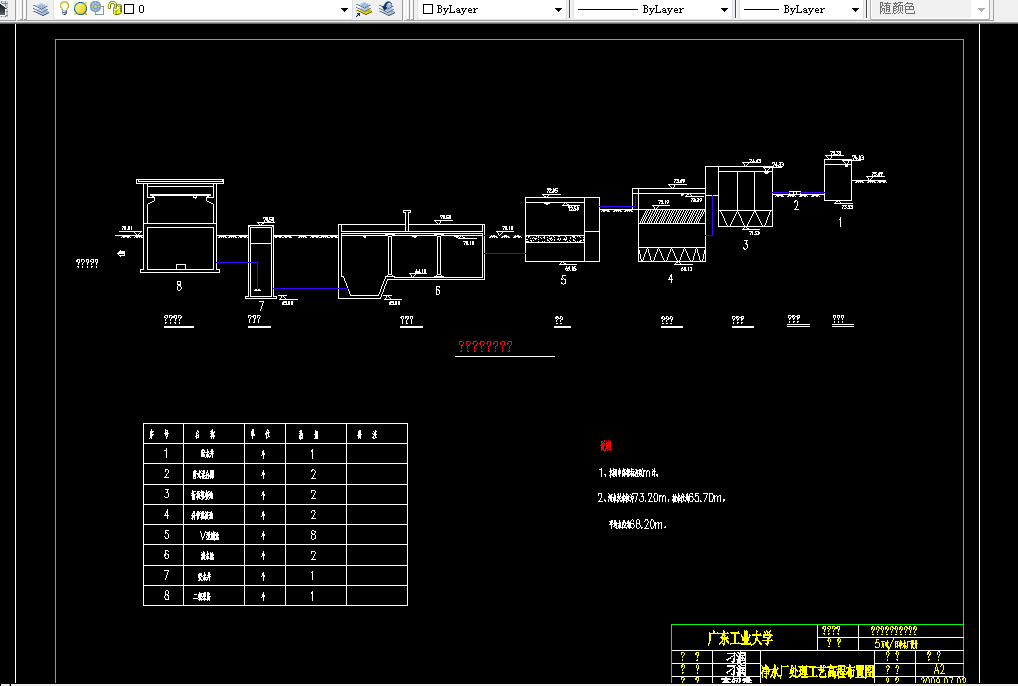Select the red '????????' drawing title
The image size is (1018, 686).
point(486,346)
